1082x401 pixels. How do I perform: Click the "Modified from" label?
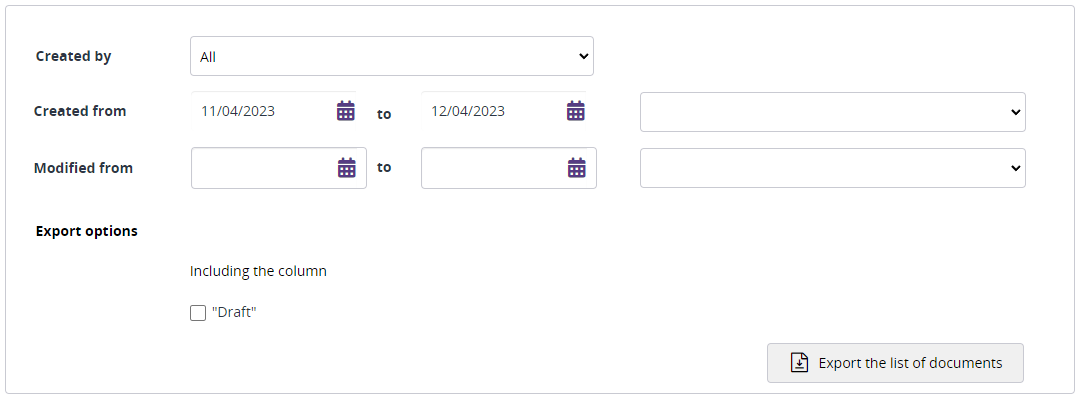click(83, 168)
